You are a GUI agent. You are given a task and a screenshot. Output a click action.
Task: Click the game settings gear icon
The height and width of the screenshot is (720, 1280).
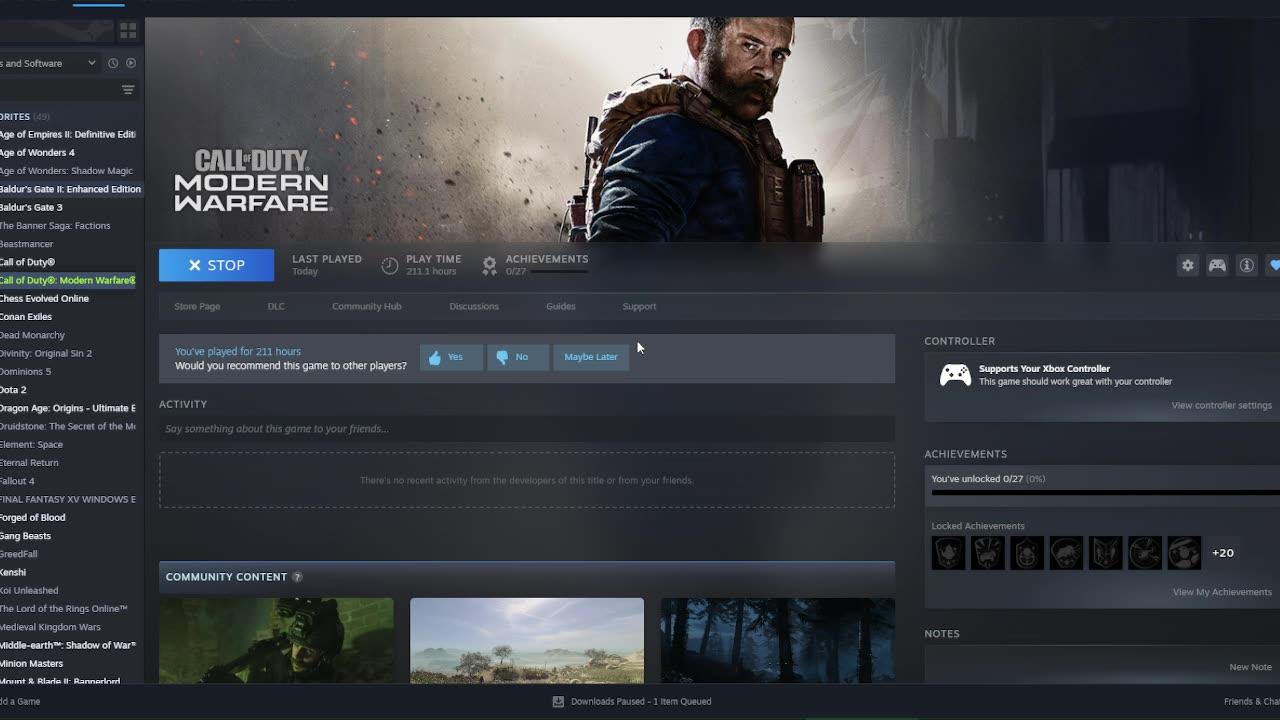[1188, 265]
